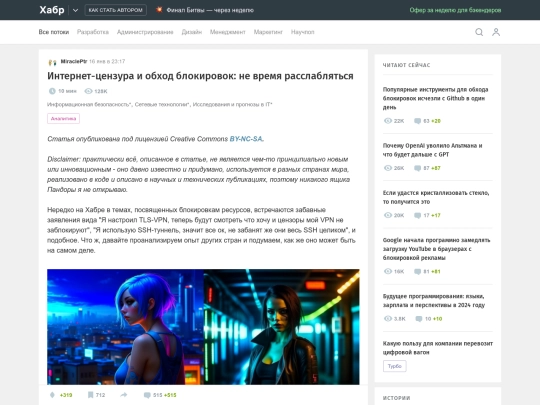The height and width of the screenshot is (405, 540).
Task: Click the article publication date
Action: pos(107,61)
